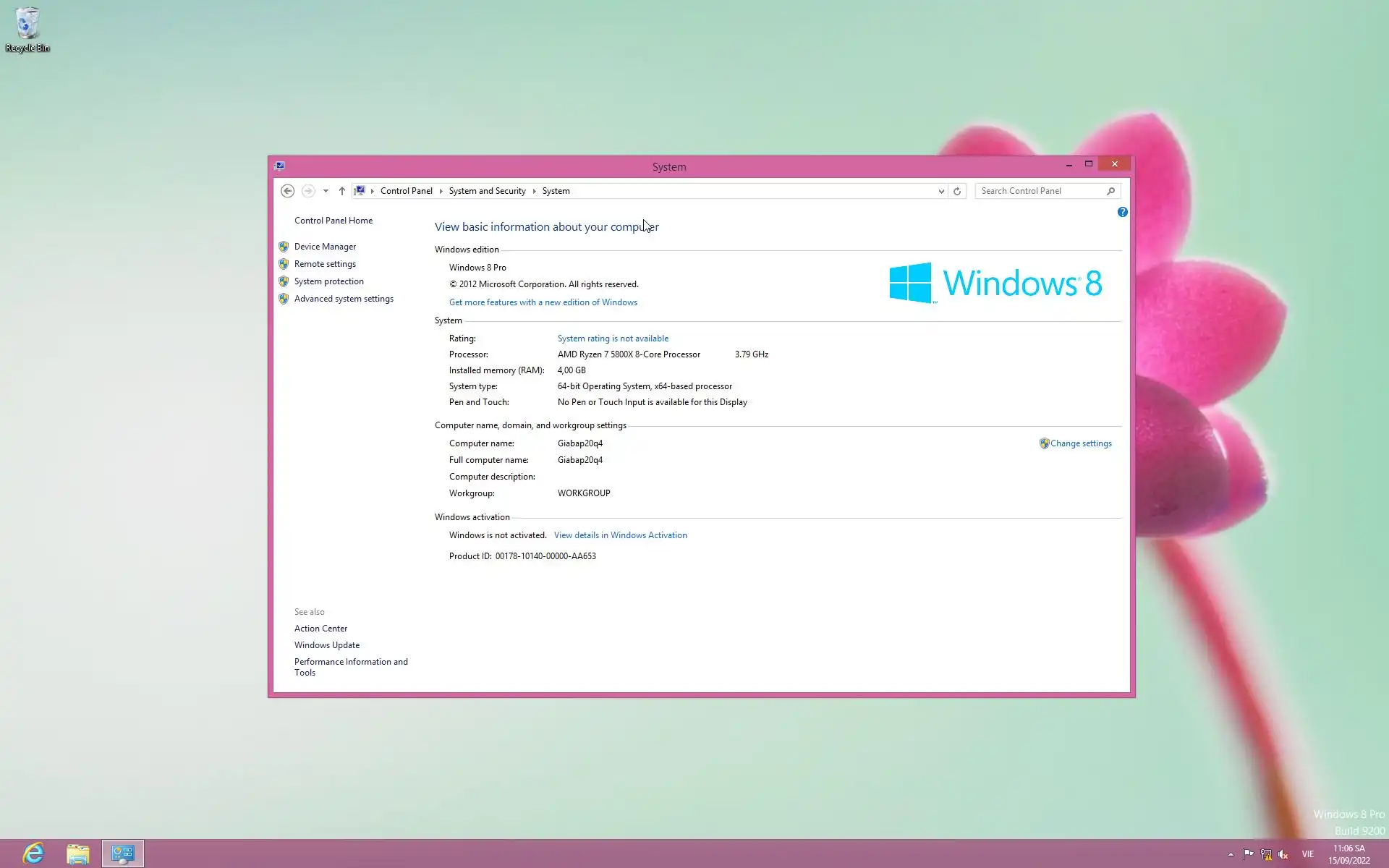Click the Action Center flag tray icon
This screenshot has height=868, width=1389.
point(1248,854)
